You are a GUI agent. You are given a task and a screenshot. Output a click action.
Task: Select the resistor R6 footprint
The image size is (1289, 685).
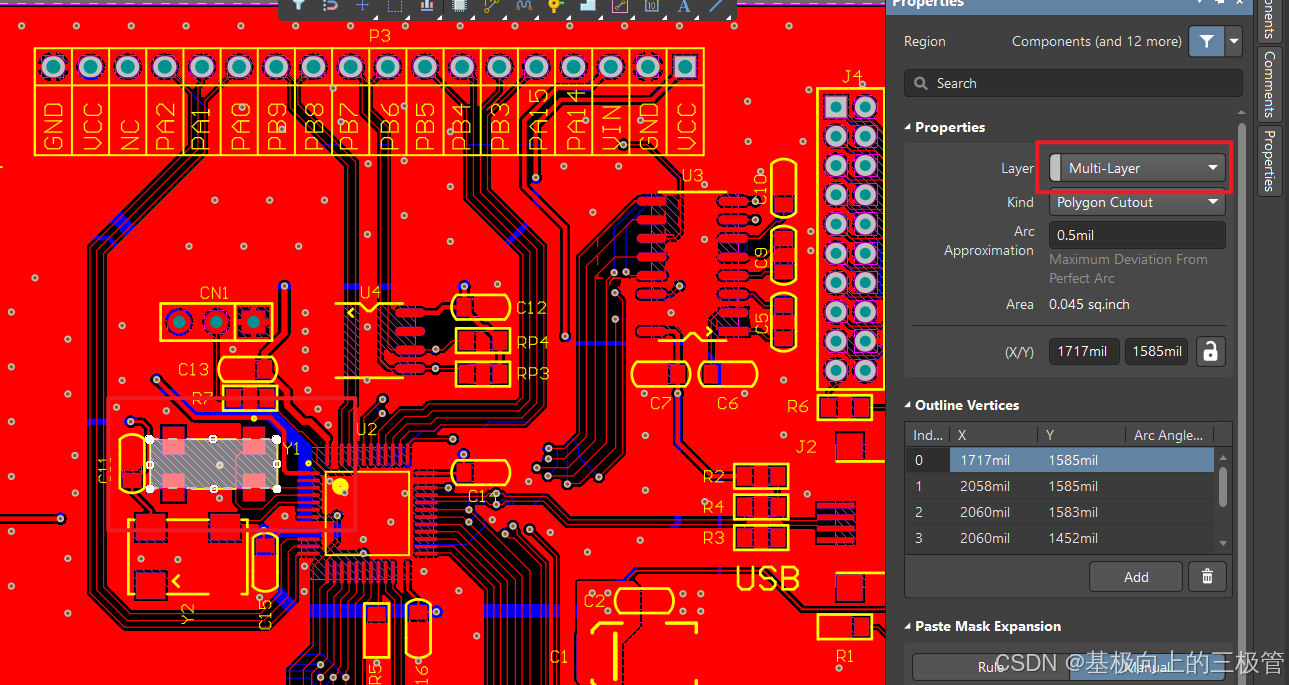point(846,407)
